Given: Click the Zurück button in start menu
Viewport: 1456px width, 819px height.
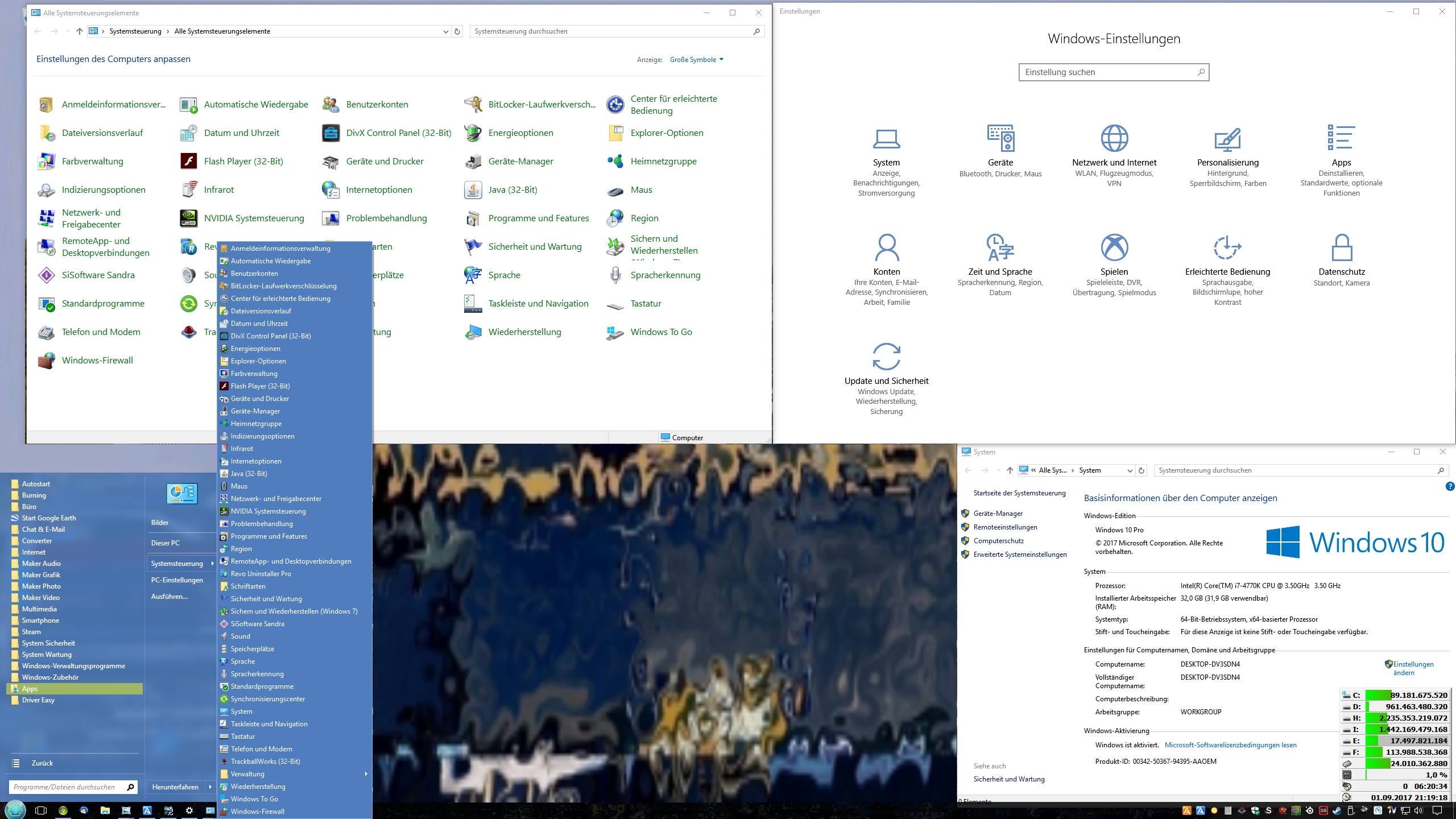Looking at the screenshot, I should (42, 763).
